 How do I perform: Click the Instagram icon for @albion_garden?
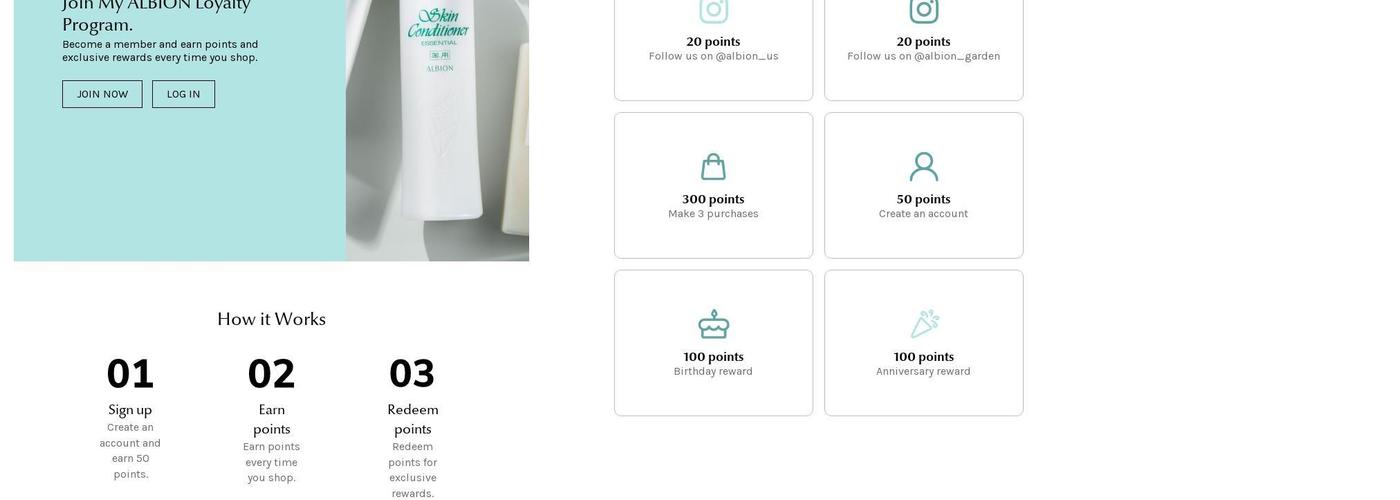tap(924, 10)
